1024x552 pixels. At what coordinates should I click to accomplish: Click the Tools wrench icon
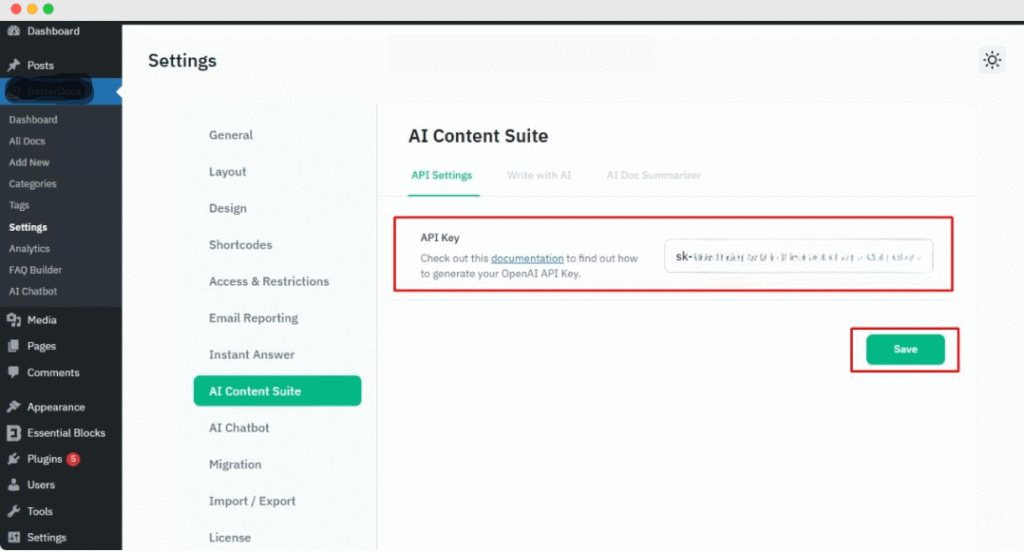pos(14,511)
